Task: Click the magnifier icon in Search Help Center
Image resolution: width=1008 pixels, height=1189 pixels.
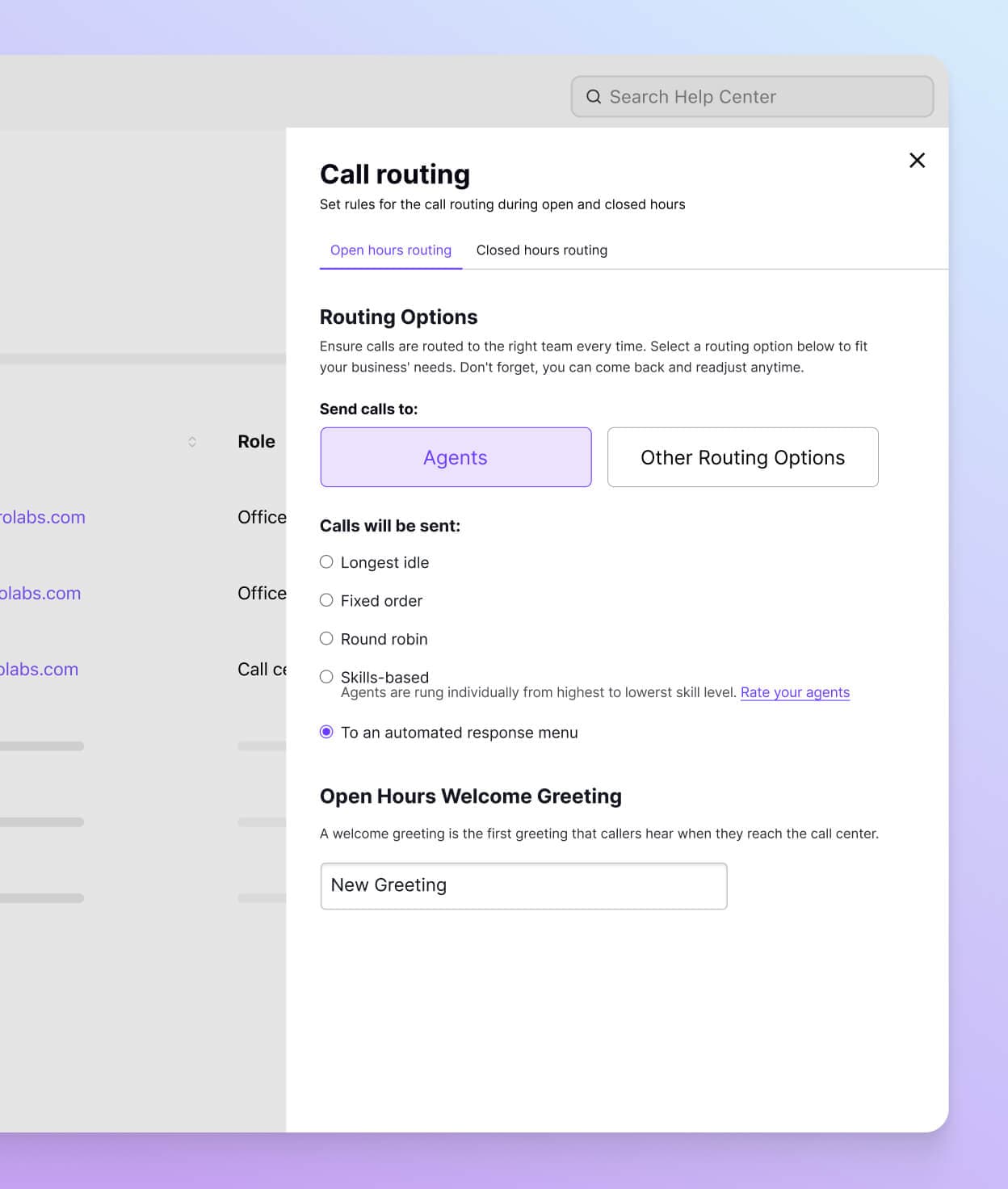Action: click(594, 96)
